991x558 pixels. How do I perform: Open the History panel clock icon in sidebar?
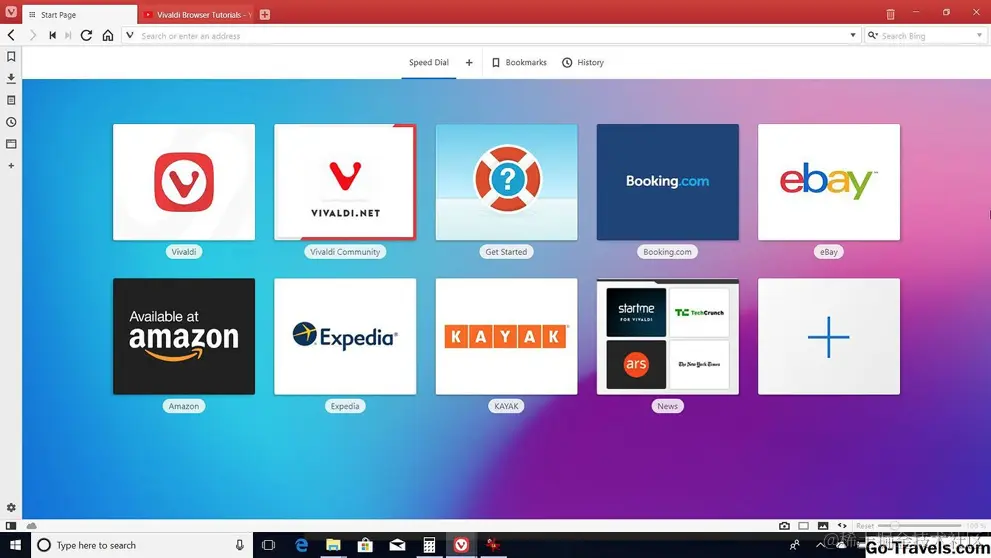[x=11, y=122]
